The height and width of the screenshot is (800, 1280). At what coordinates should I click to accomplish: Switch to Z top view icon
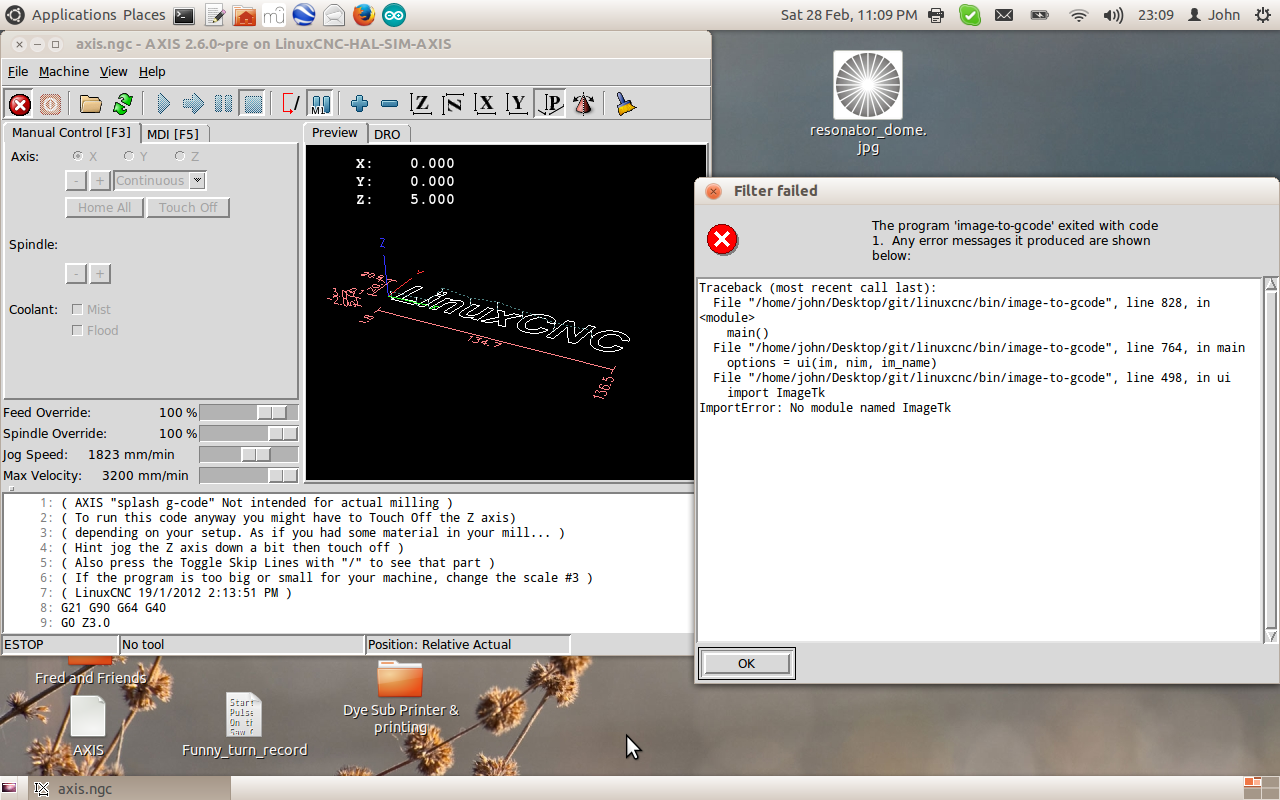click(x=422, y=104)
